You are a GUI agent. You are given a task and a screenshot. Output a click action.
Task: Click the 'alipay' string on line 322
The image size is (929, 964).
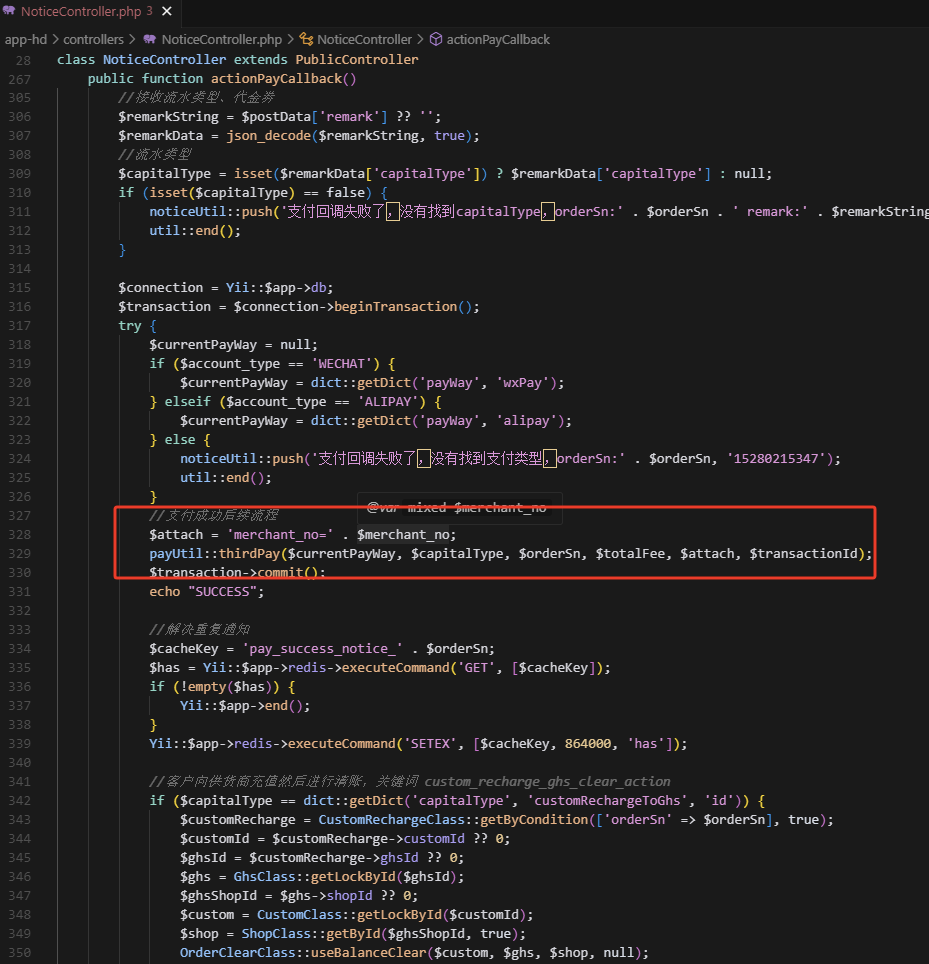(526, 421)
